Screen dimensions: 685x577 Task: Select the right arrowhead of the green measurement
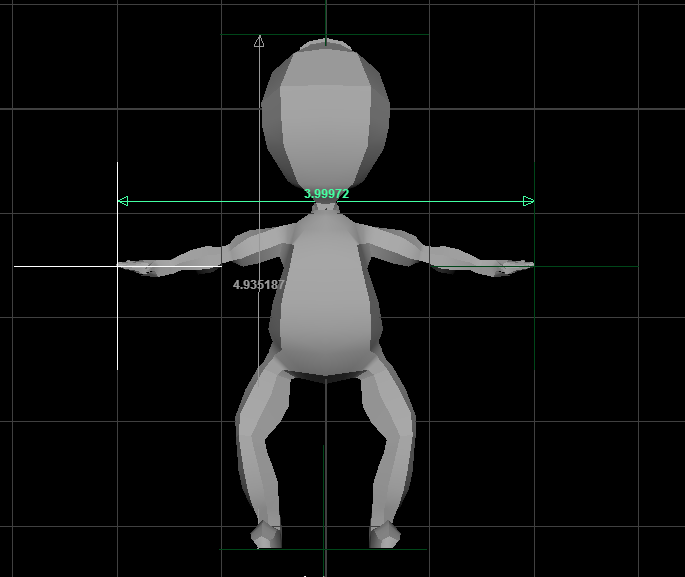click(528, 201)
